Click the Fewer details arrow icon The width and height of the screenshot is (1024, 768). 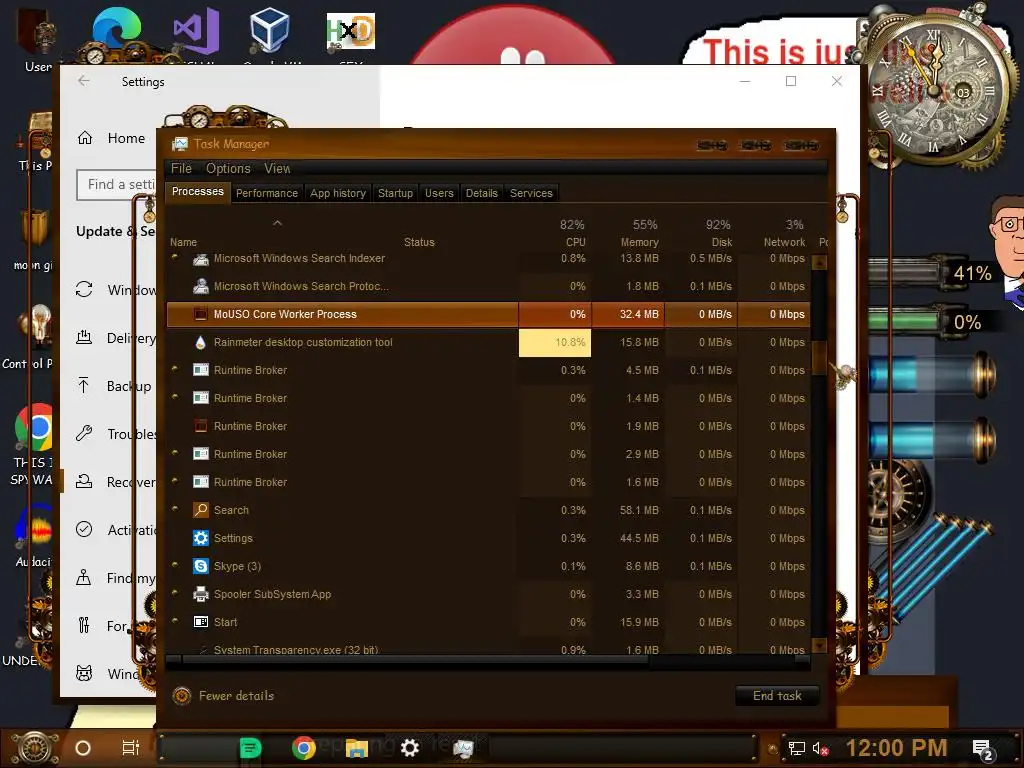point(182,696)
